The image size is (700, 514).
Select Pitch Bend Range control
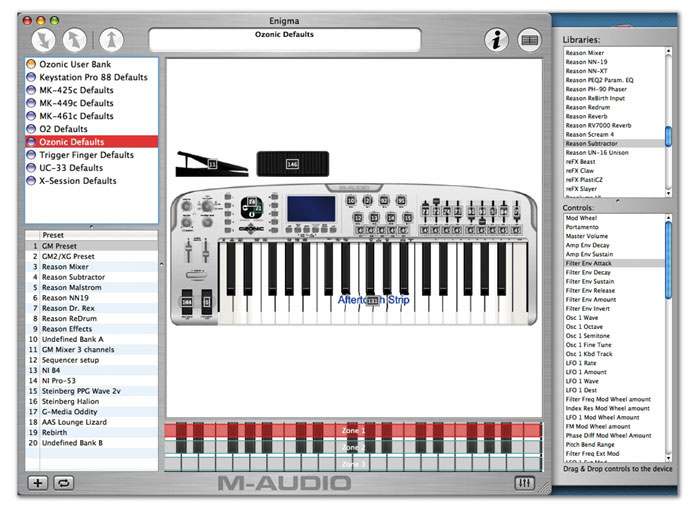coord(614,444)
